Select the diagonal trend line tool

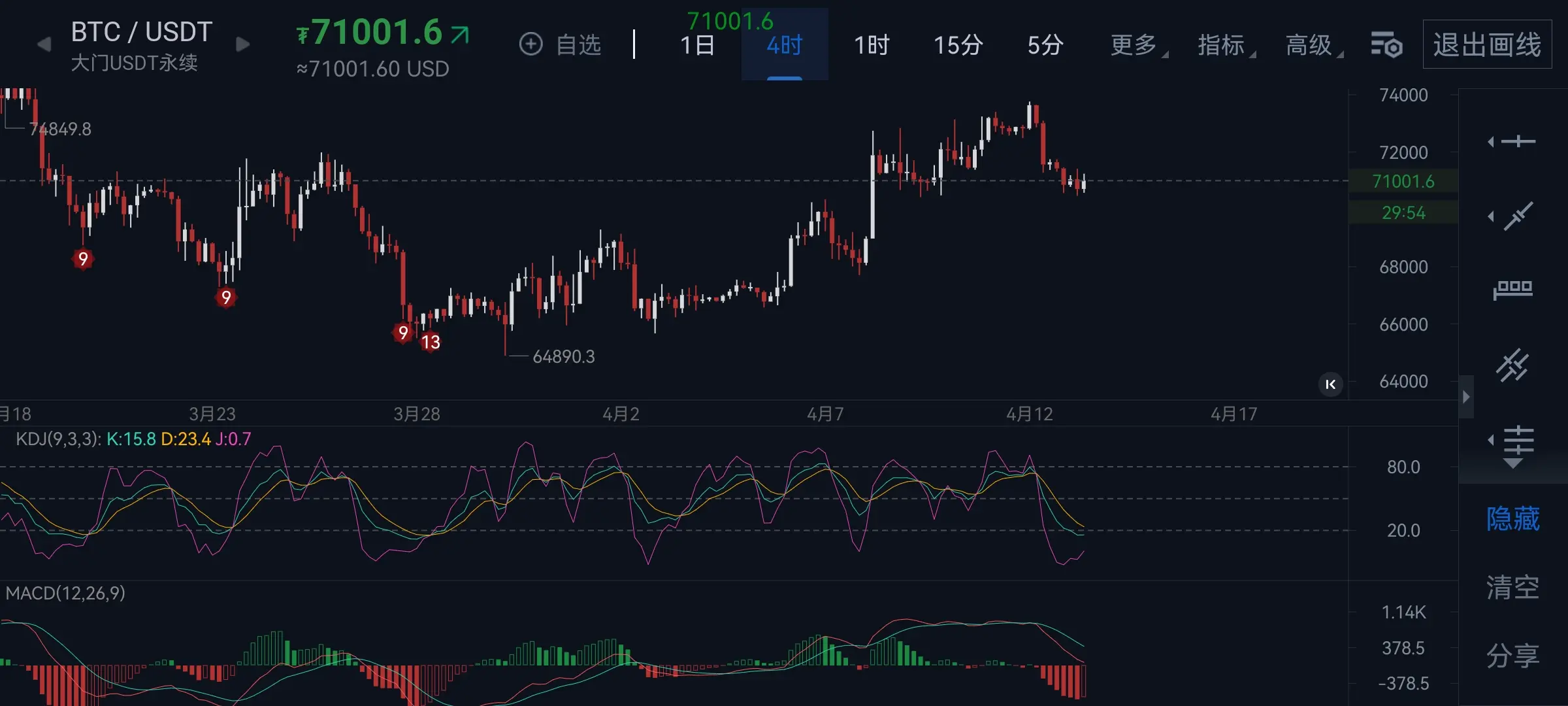[x=1517, y=216]
